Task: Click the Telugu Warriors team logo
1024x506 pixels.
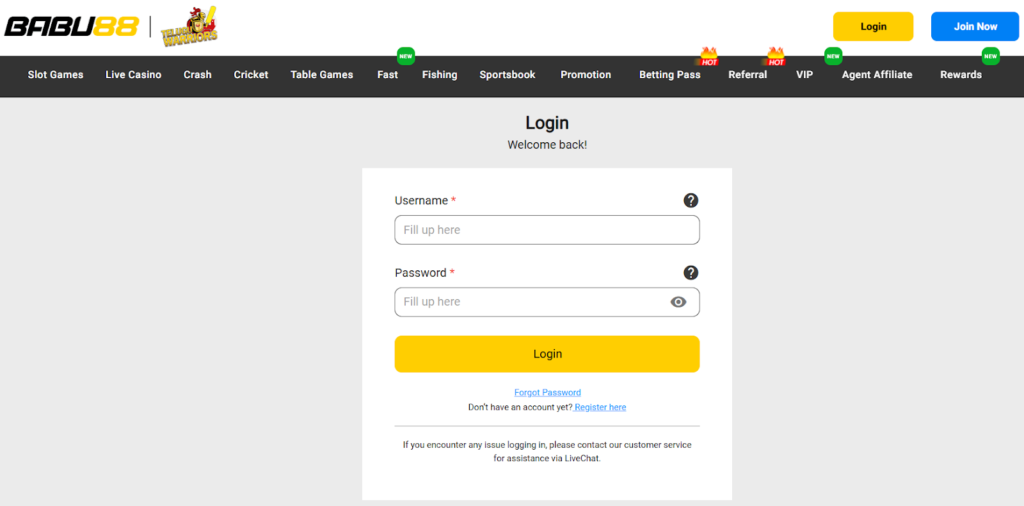Action: [188, 27]
